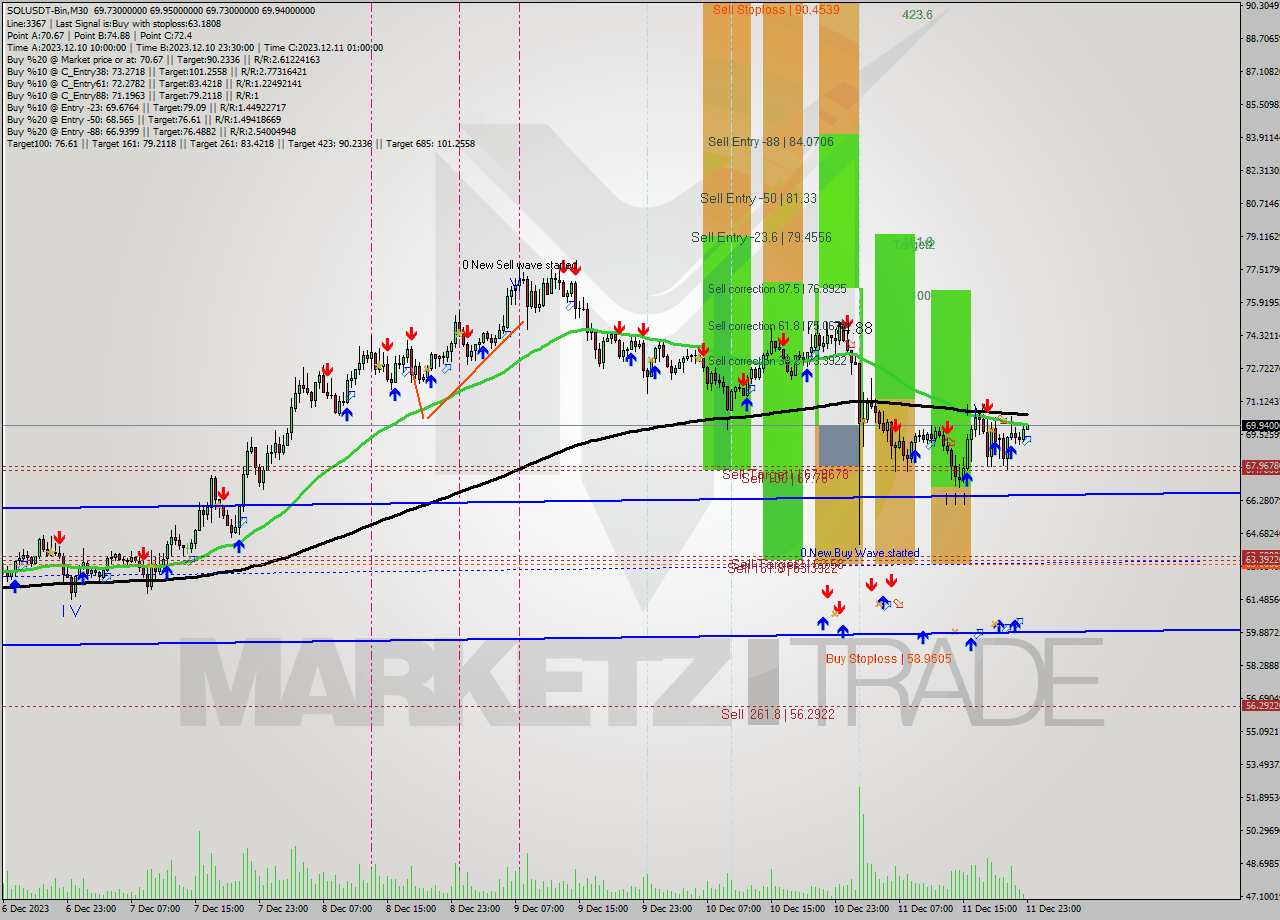Click the '8 Dec 07:00' time label
Viewport: 1280px width, 920px height.
pyautogui.click(x=347, y=909)
